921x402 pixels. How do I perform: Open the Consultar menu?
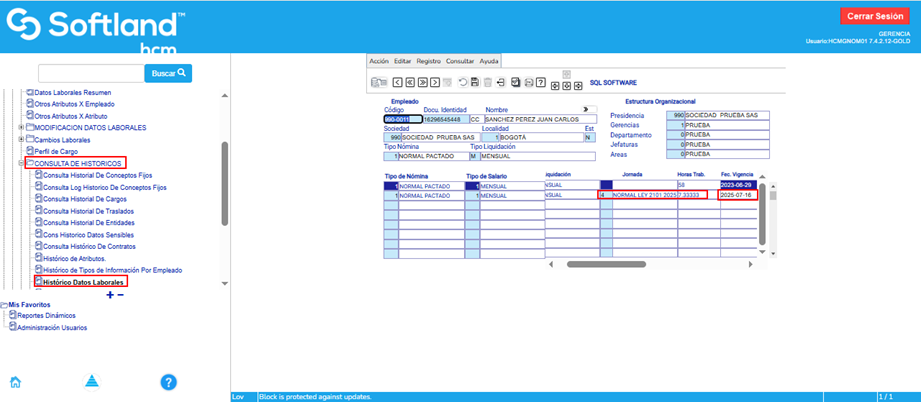tap(461, 61)
